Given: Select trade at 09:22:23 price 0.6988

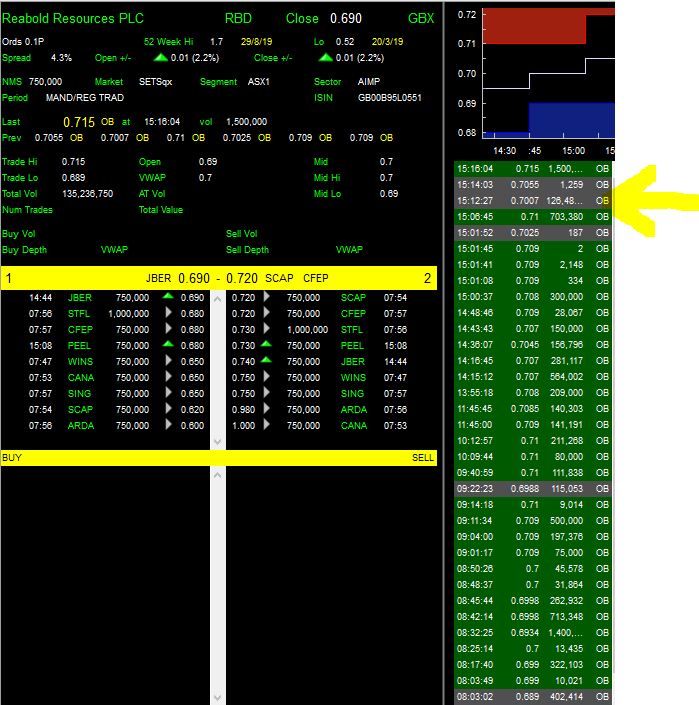Looking at the screenshot, I should pyautogui.click(x=533, y=489).
